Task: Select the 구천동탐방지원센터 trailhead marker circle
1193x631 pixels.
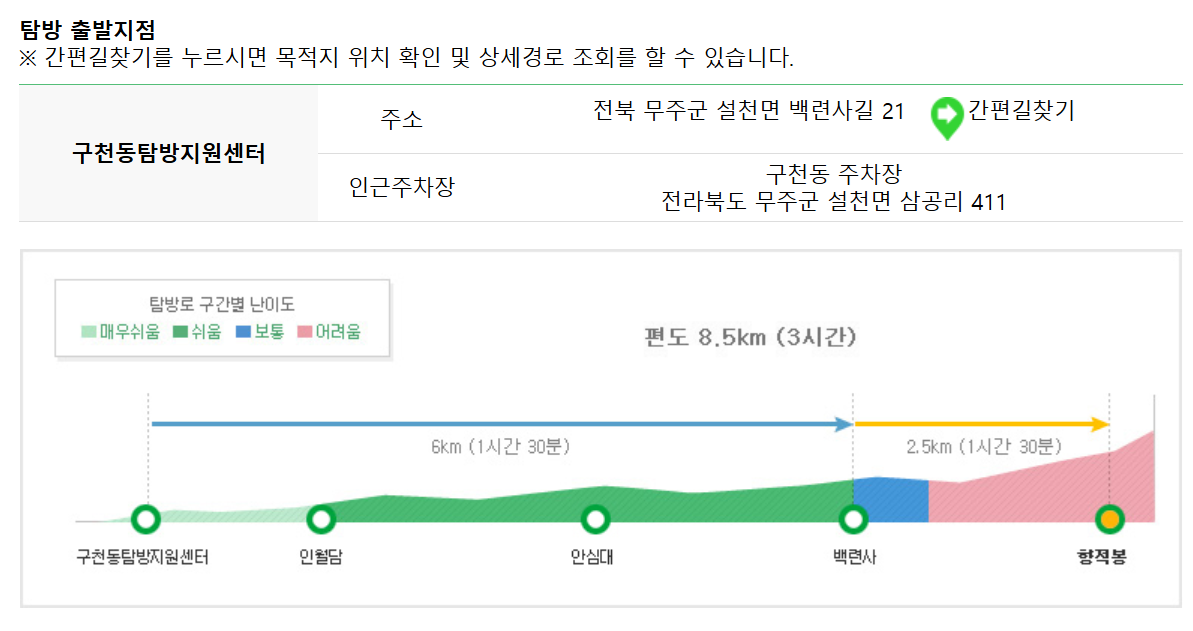Action: (146, 519)
